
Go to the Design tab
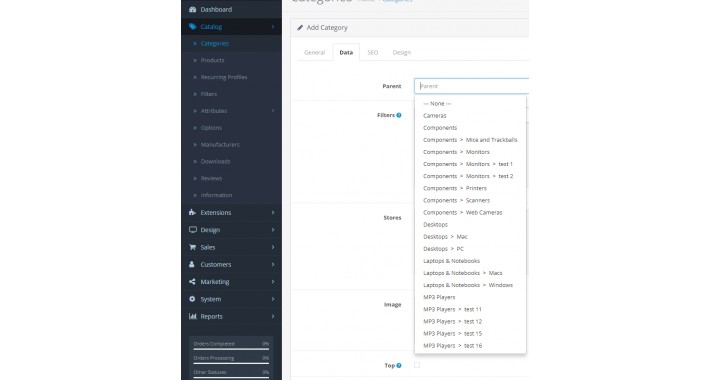tap(402, 53)
